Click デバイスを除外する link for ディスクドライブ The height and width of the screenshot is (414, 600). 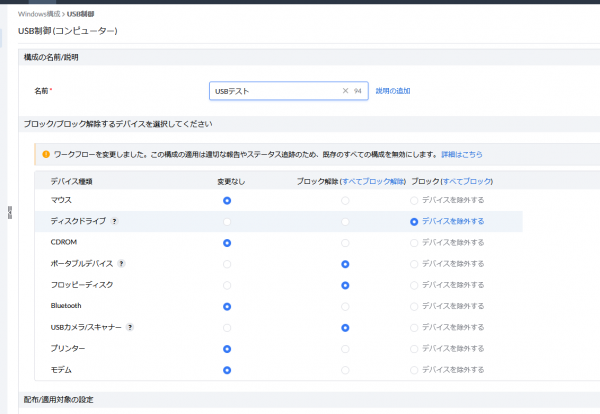[453, 221]
